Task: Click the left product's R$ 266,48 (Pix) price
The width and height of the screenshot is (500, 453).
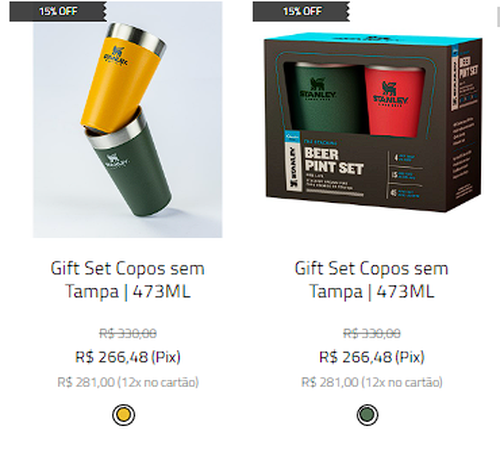Action: pyautogui.click(x=128, y=357)
